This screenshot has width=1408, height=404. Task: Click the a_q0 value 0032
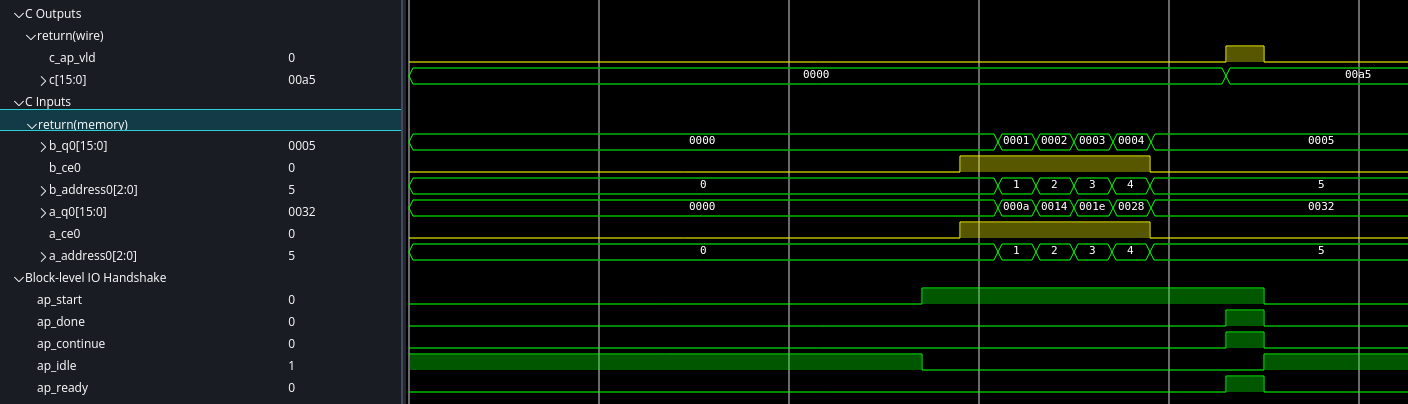(302, 212)
